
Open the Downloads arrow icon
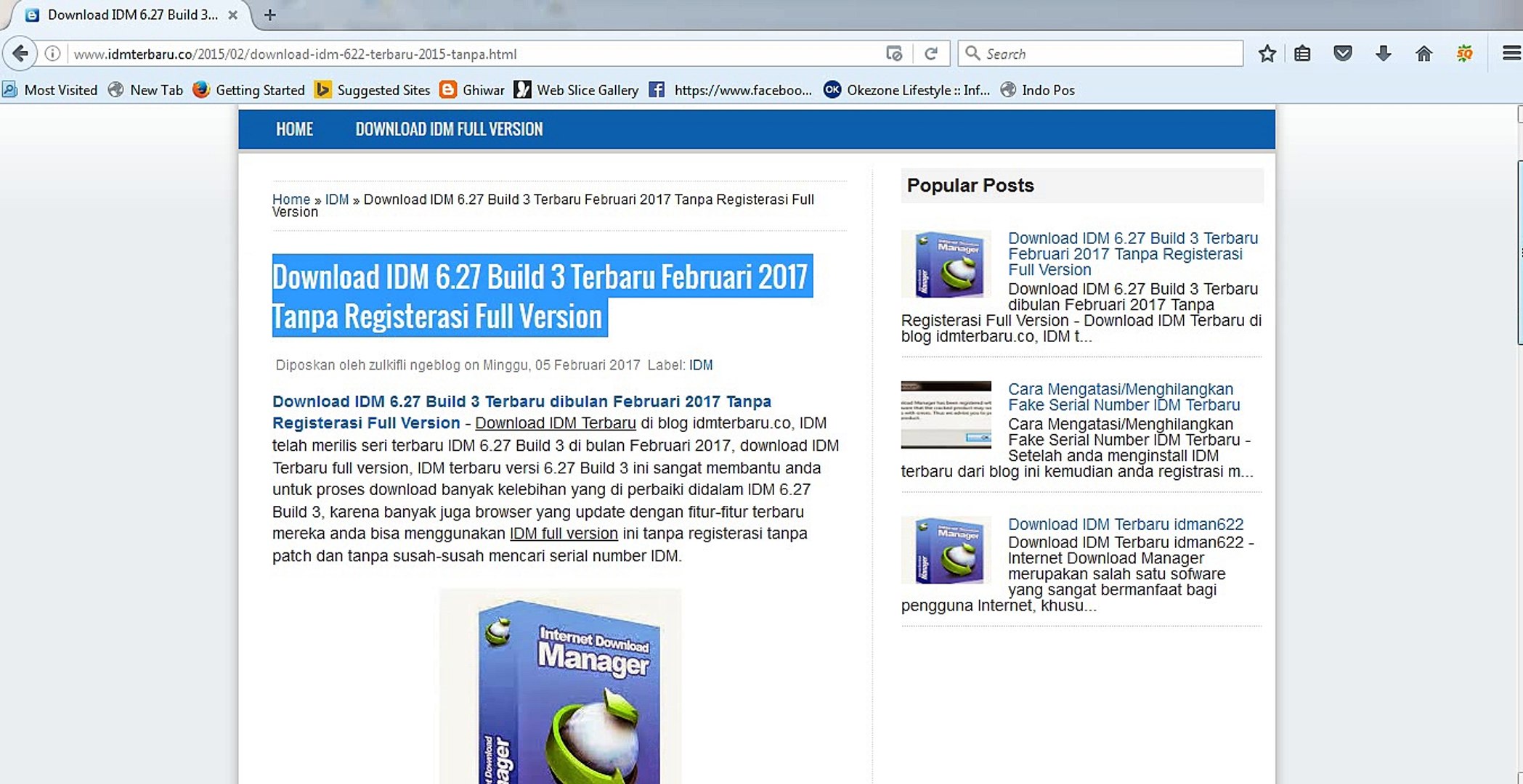[1383, 54]
